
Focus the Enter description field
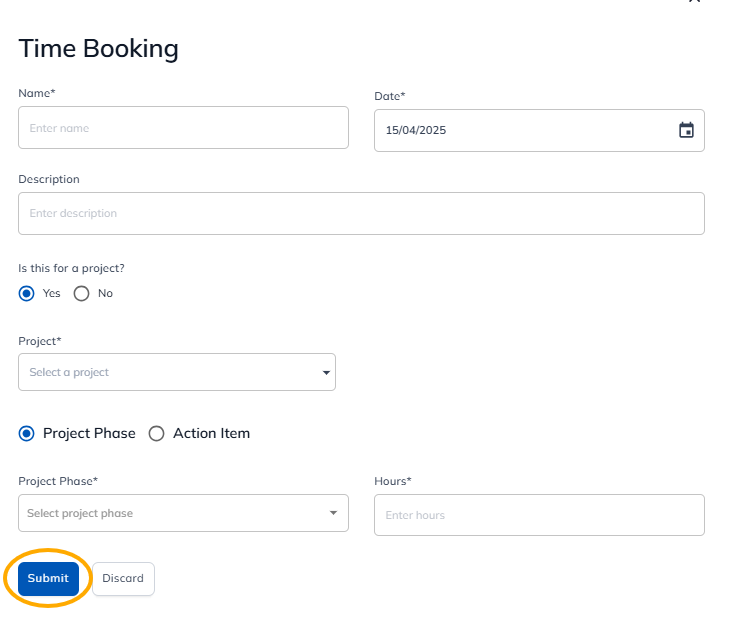(361, 213)
